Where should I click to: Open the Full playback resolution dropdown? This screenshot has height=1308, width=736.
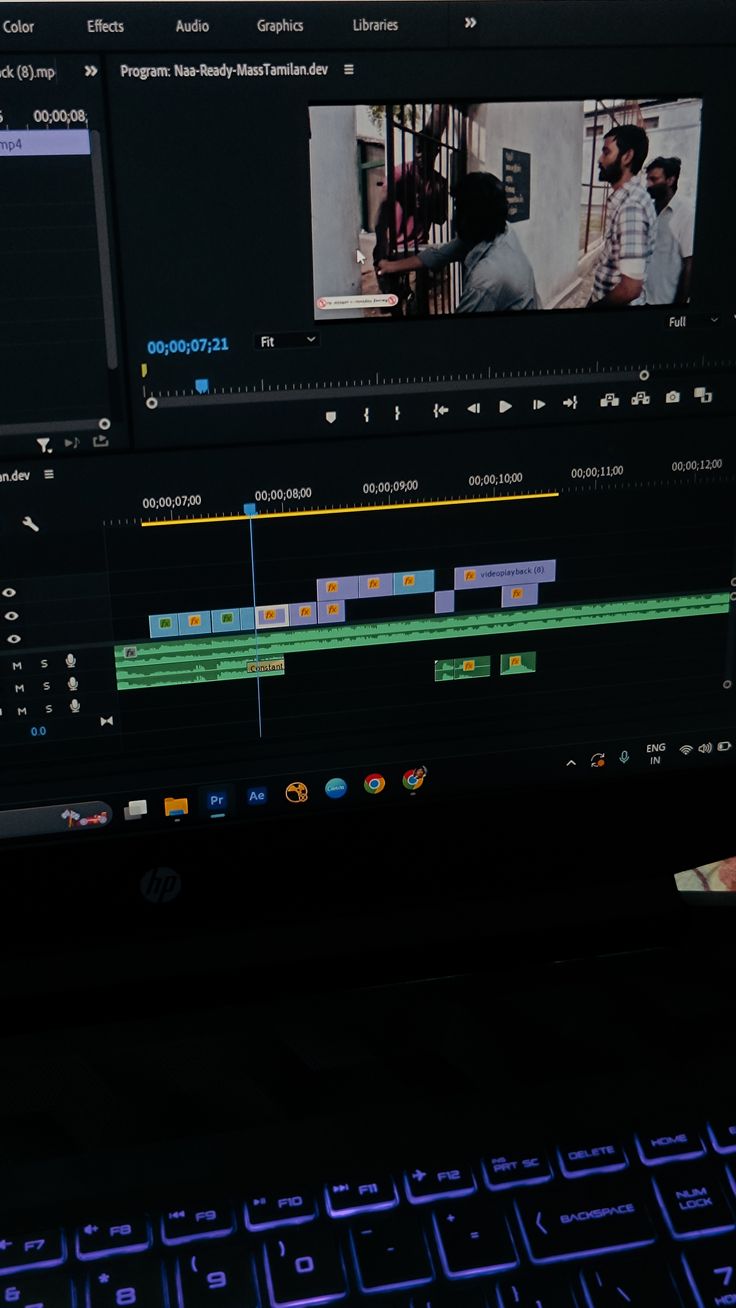point(692,322)
